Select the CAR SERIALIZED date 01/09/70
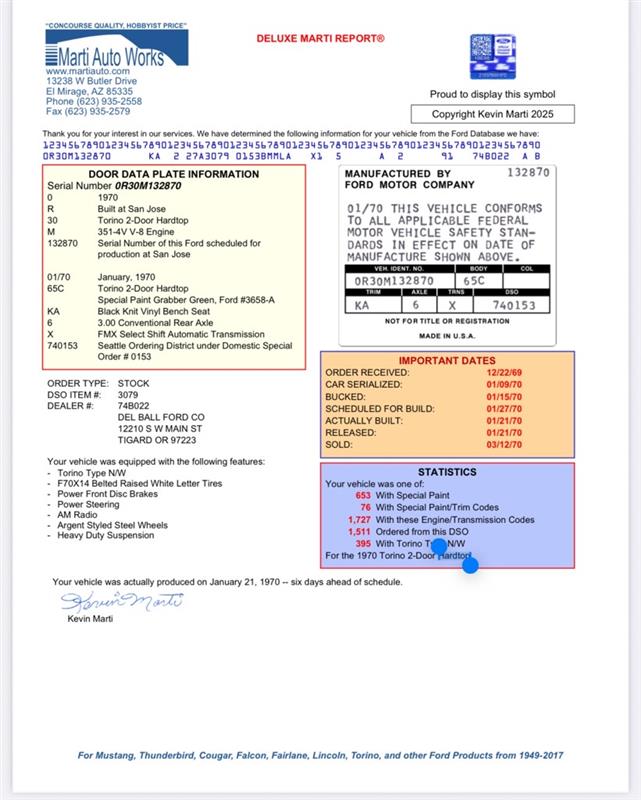This screenshot has width=641, height=800. 504,385
